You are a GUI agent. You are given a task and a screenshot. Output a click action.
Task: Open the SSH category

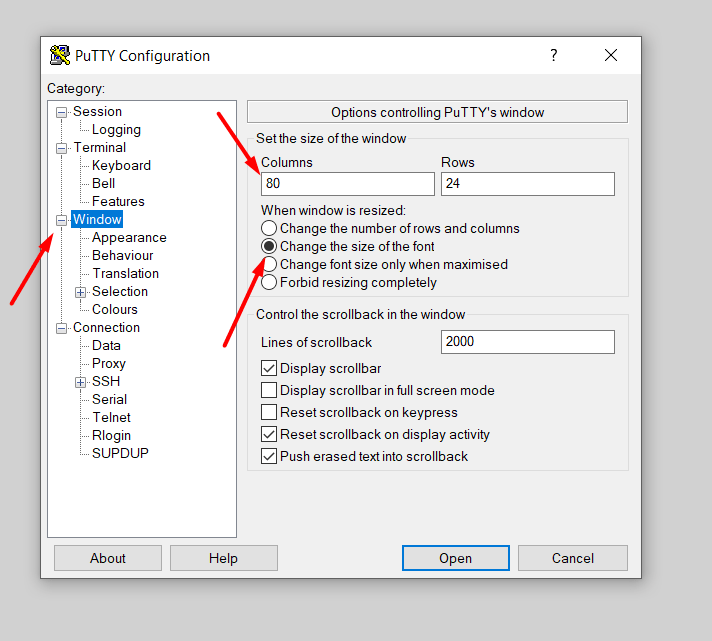click(x=106, y=381)
